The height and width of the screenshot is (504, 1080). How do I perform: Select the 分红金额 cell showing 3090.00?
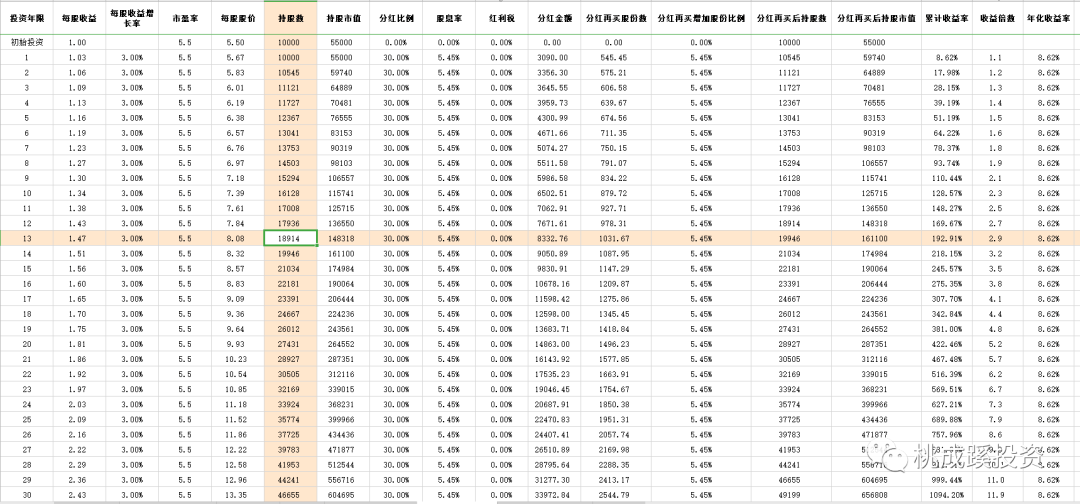coord(552,57)
